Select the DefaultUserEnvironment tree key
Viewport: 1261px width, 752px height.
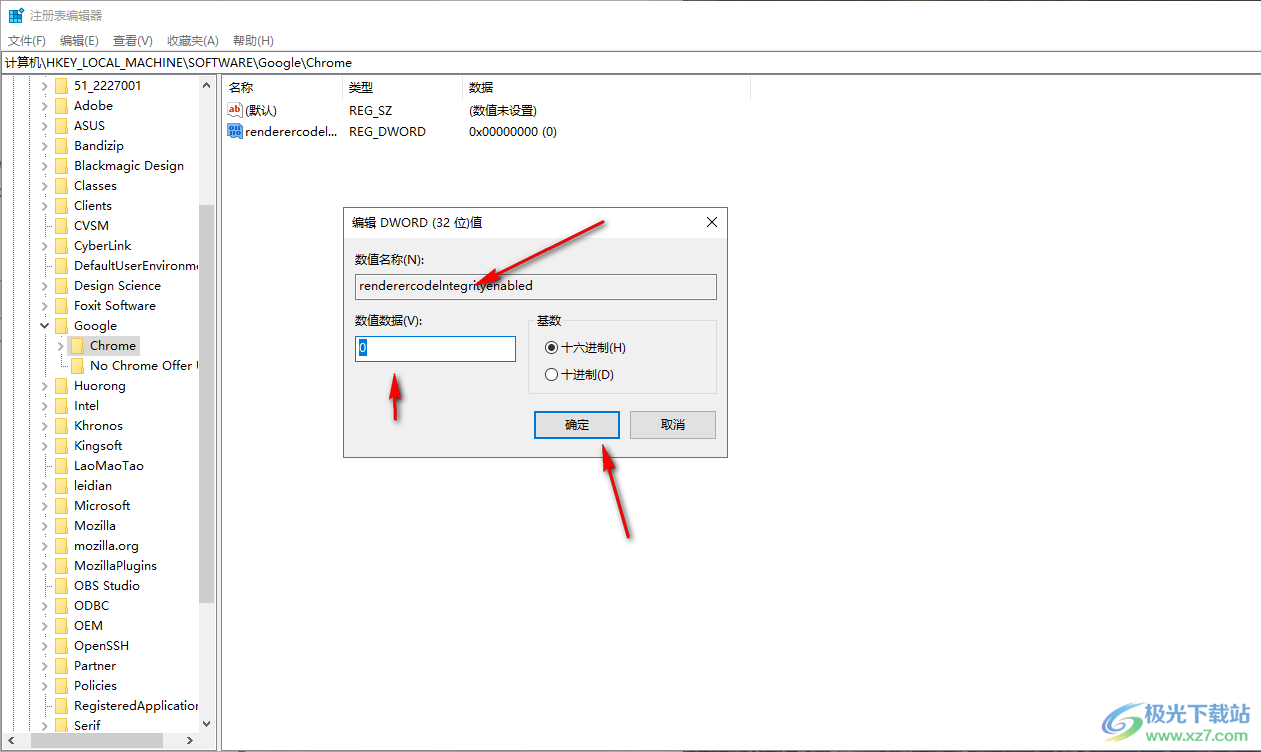(x=136, y=265)
